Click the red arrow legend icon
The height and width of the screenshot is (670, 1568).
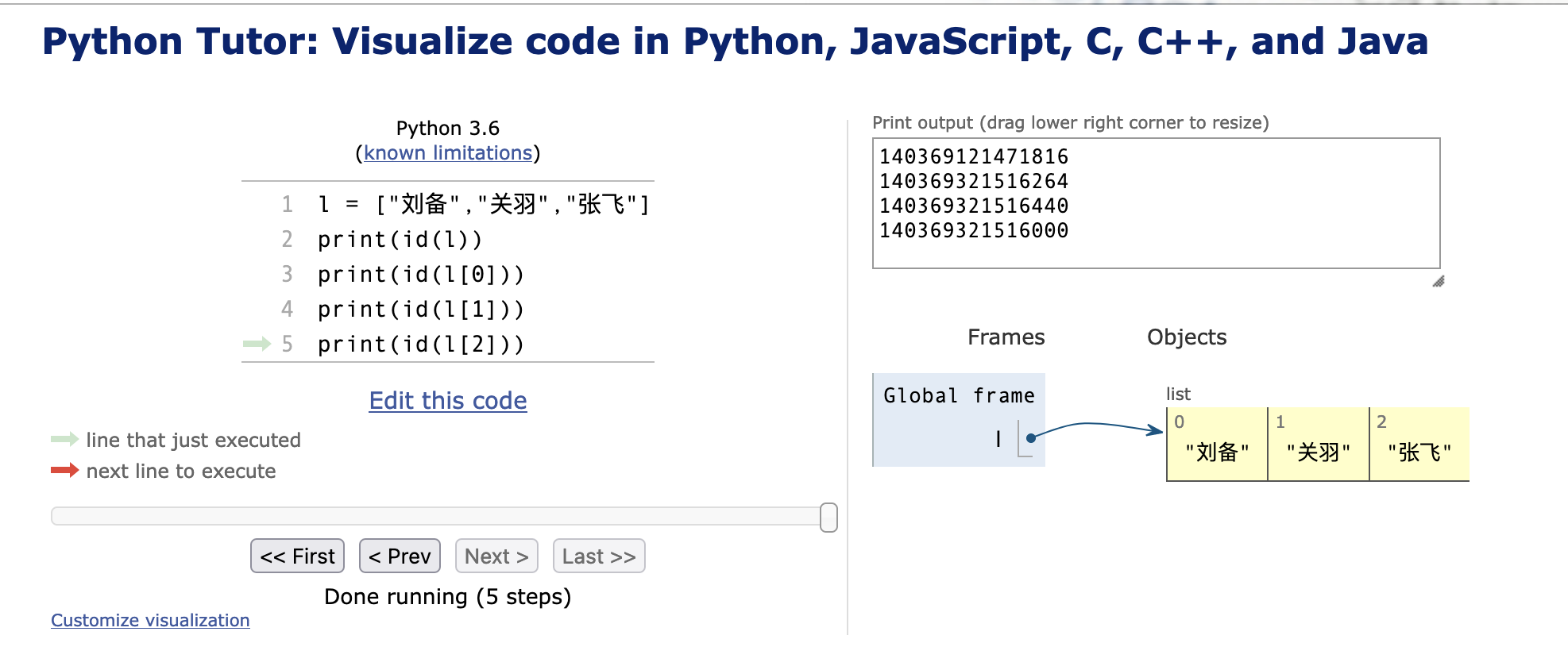click(x=64, y=470)
